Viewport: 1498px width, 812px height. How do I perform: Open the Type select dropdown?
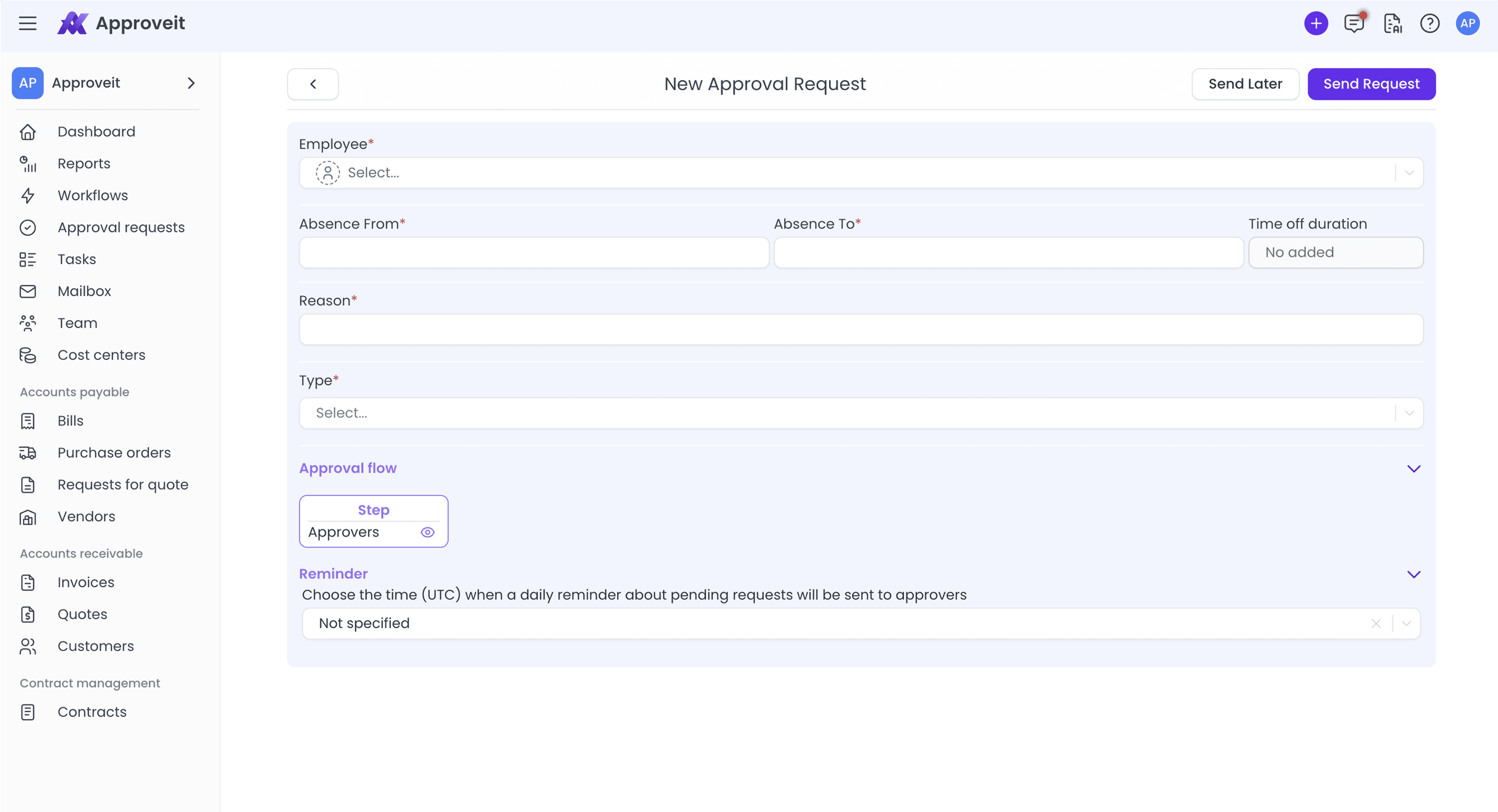pyautogui.click(x=861, y=413)
